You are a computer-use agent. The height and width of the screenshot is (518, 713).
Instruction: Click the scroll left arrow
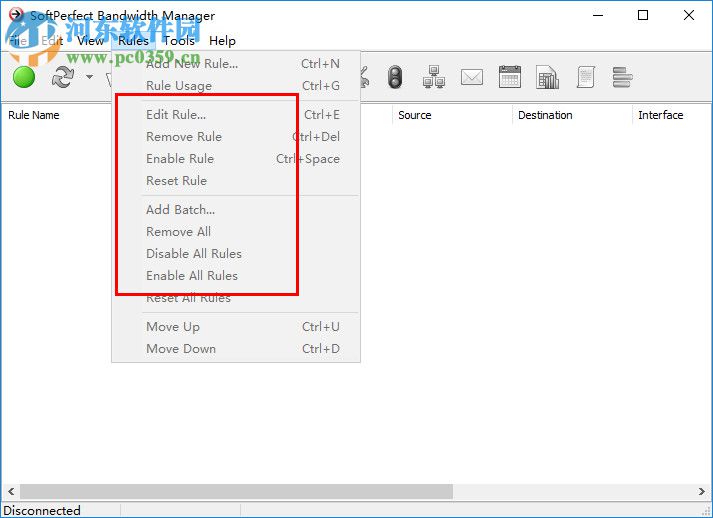(x=11, y=491)
